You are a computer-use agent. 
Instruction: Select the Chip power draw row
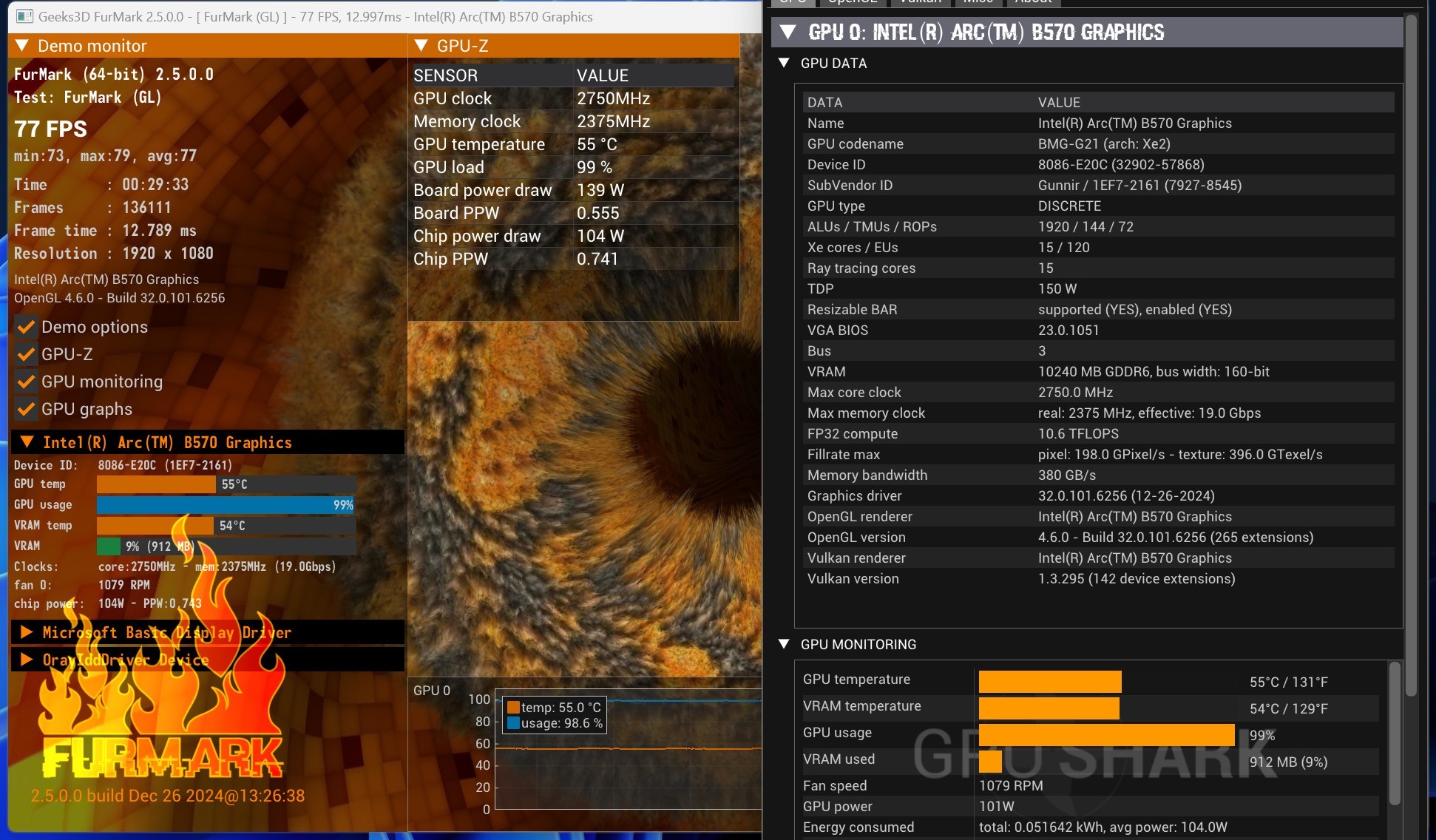coord(573,236)
